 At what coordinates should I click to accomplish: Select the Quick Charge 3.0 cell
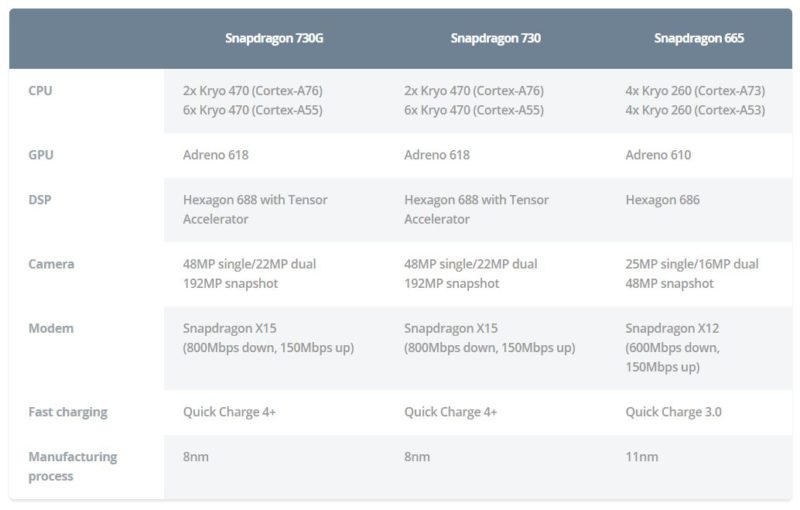tap(674, 412)
